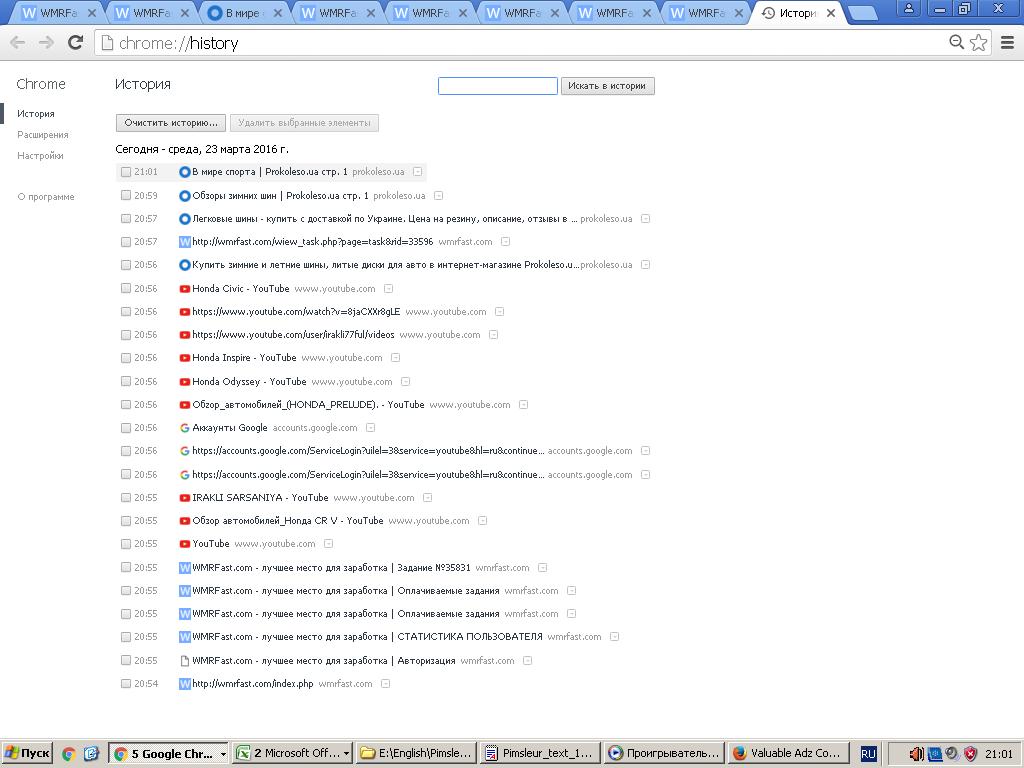Click the RU language indicator
Image resolution: width=1024 pixels, height=768 pixels.
[868, 754]
